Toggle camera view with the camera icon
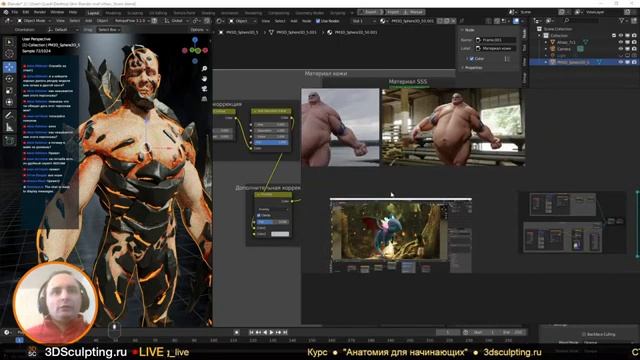 204,89
